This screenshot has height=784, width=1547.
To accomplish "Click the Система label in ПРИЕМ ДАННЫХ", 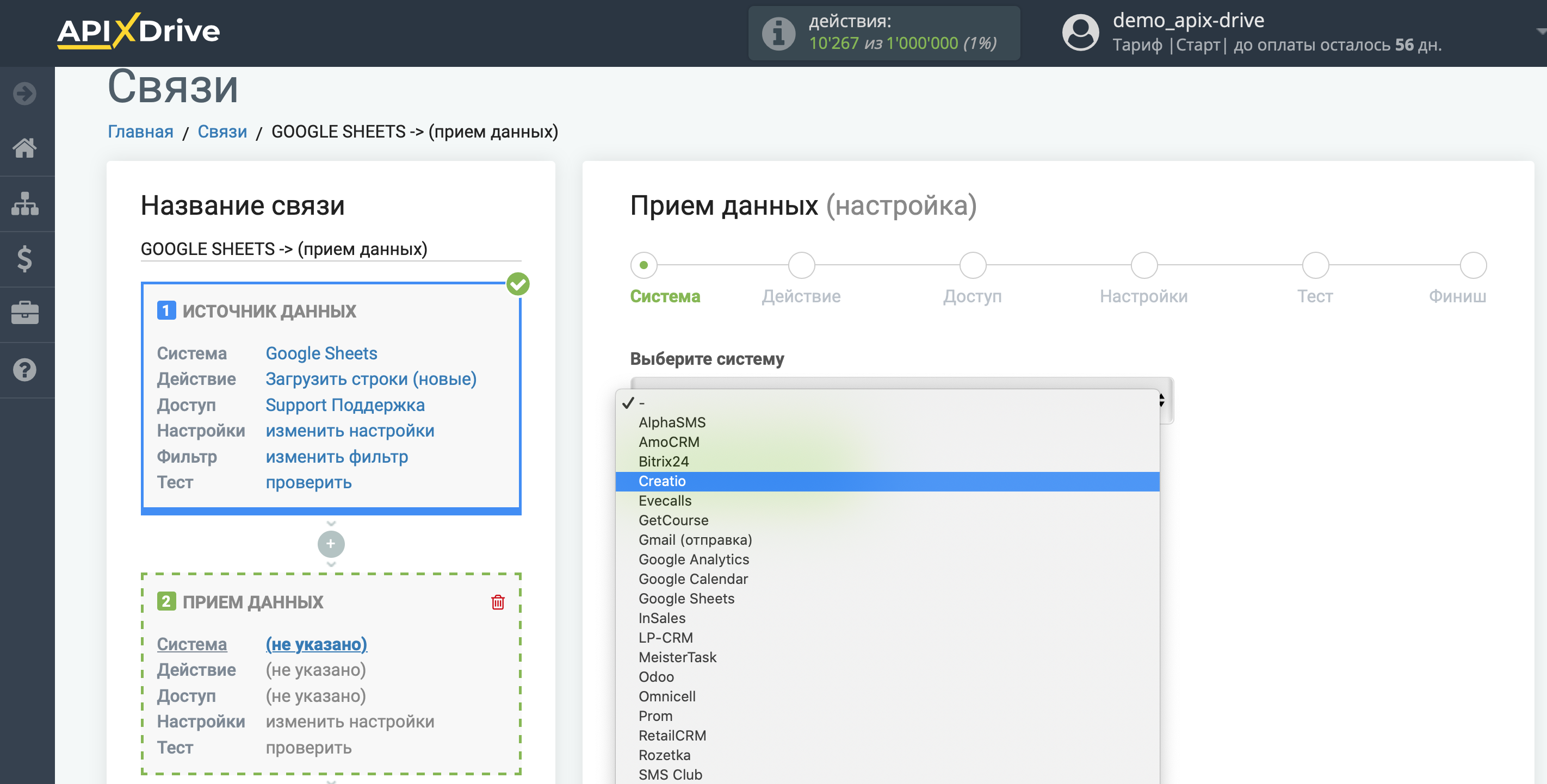I will 191,644.
